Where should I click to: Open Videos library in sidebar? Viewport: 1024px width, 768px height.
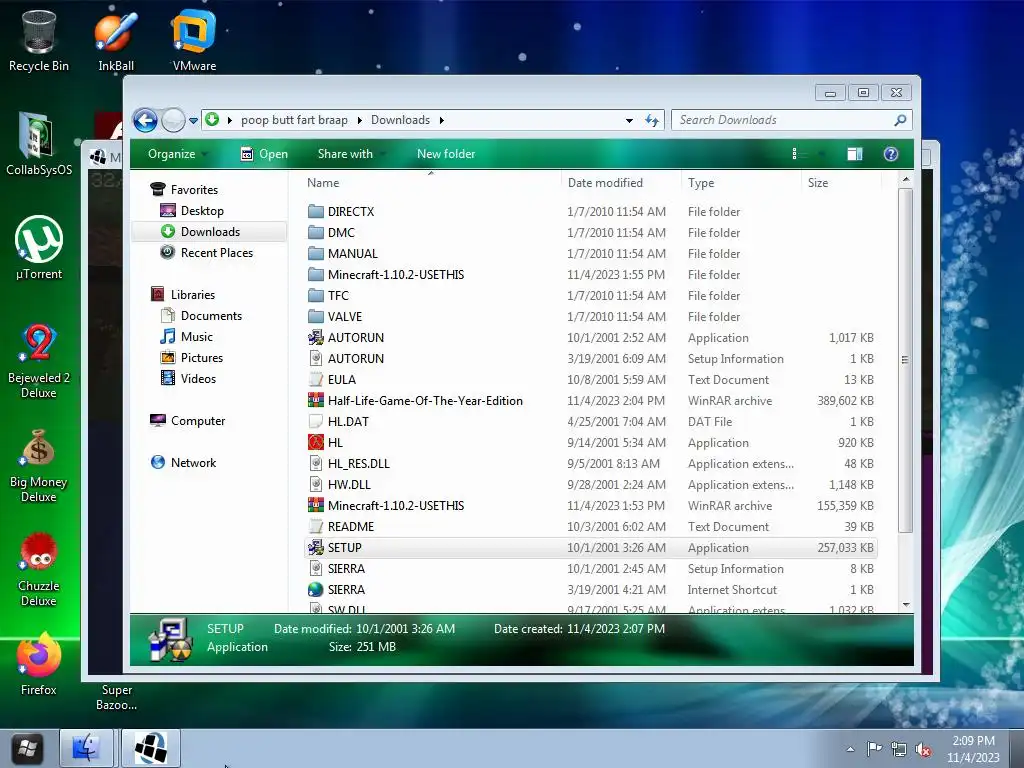point(198,379)
